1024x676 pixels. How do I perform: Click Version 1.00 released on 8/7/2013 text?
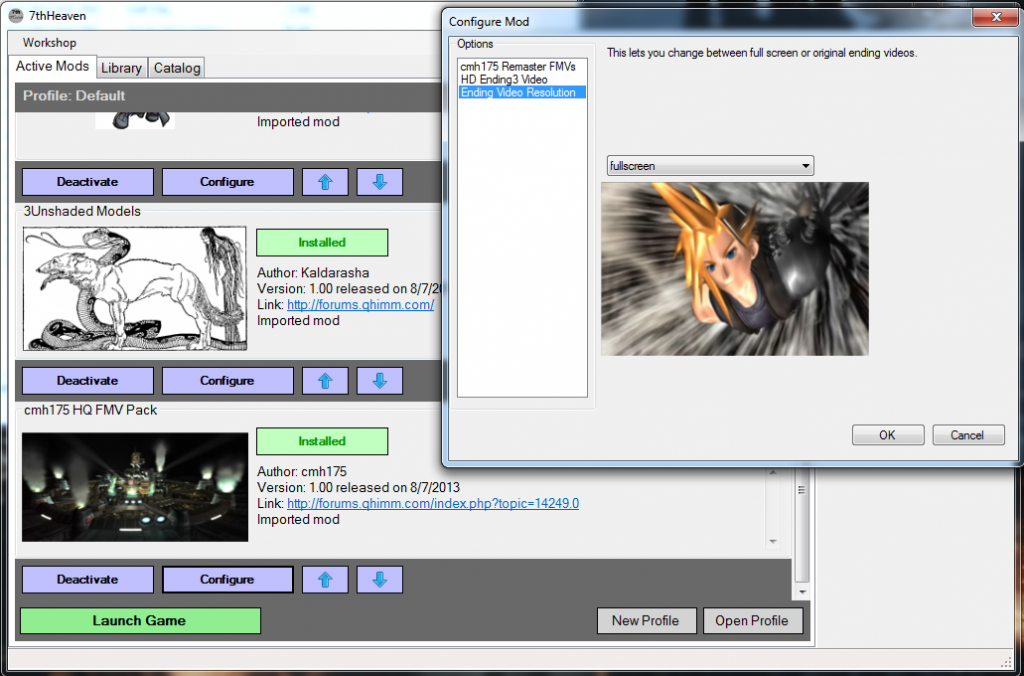359,488
